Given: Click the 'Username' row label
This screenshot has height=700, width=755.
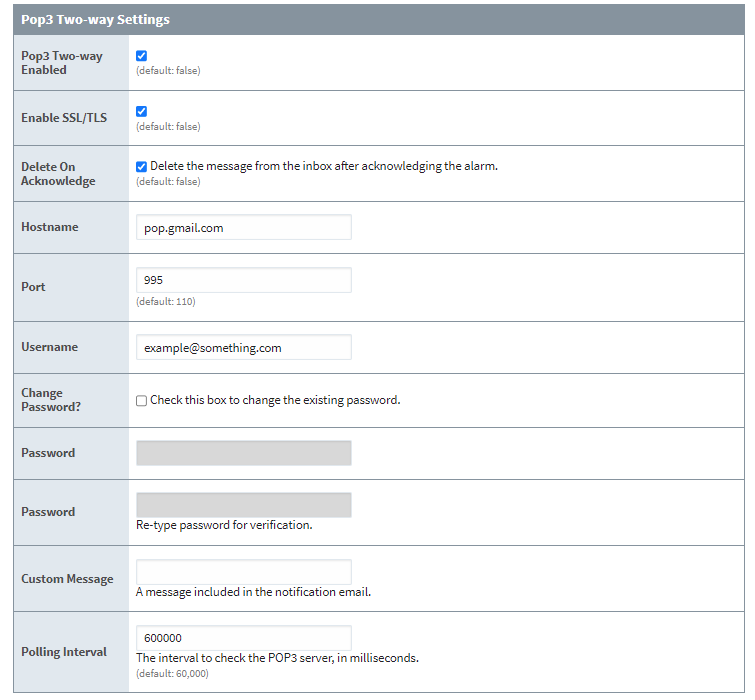Looking at the screenshot, I should click(x=50, y=347).
